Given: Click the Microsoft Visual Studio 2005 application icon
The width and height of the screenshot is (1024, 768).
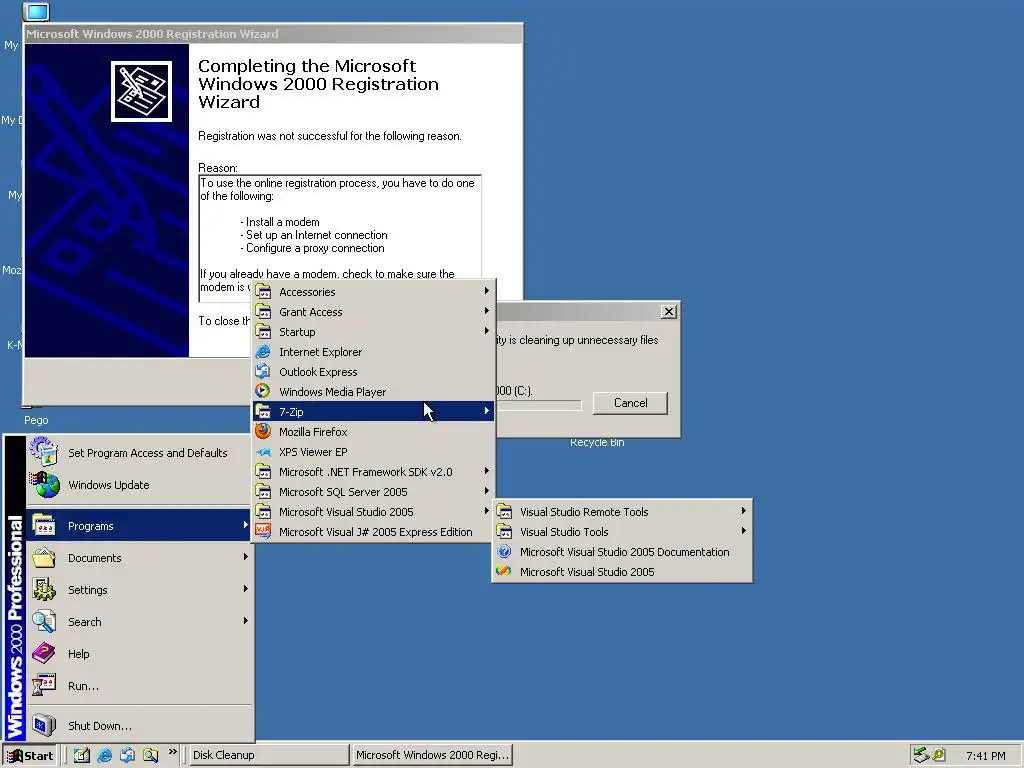Looking at the screenshot, I should pyautogui.click(x=504, y=571).
